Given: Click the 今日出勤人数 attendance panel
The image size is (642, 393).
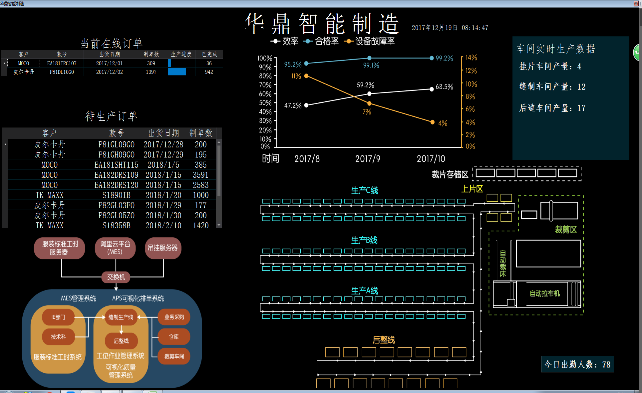Looking at the screenshot, I should (x=577, y=364).
